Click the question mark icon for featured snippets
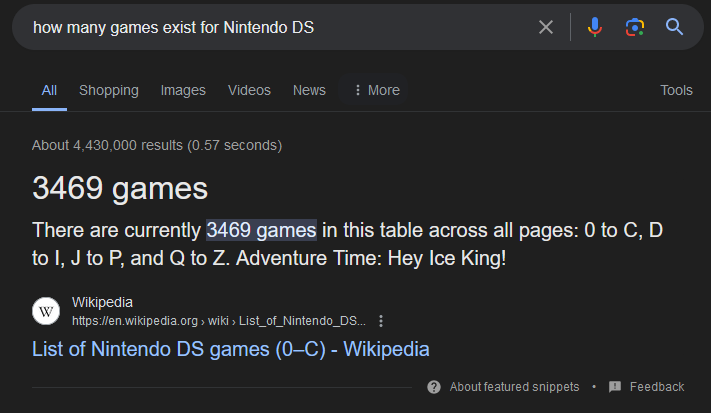 434,387
